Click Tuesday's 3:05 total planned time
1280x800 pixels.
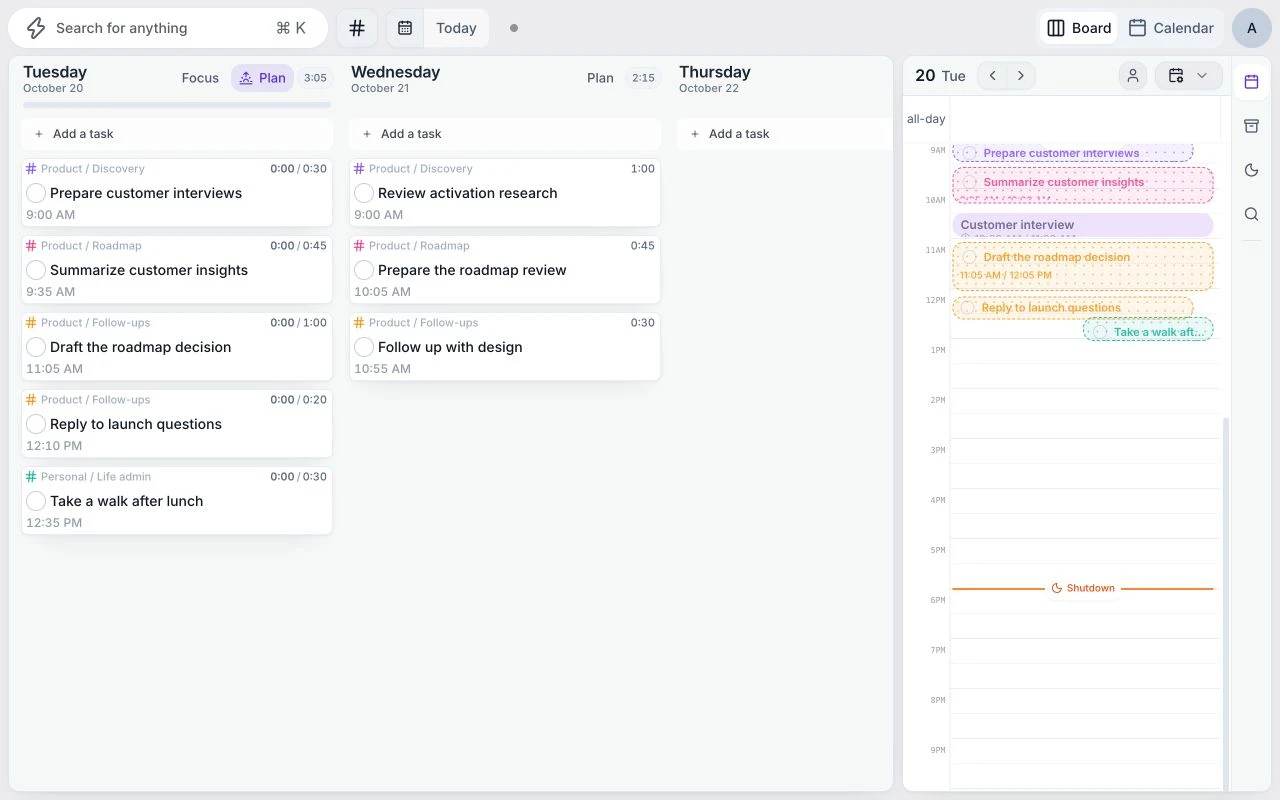[x=315, y=78]
